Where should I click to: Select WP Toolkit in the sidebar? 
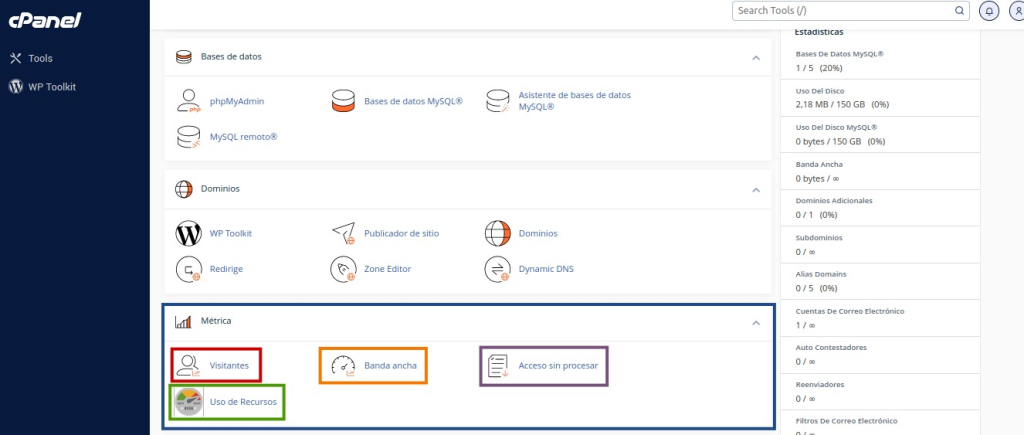tap(51, 87)
